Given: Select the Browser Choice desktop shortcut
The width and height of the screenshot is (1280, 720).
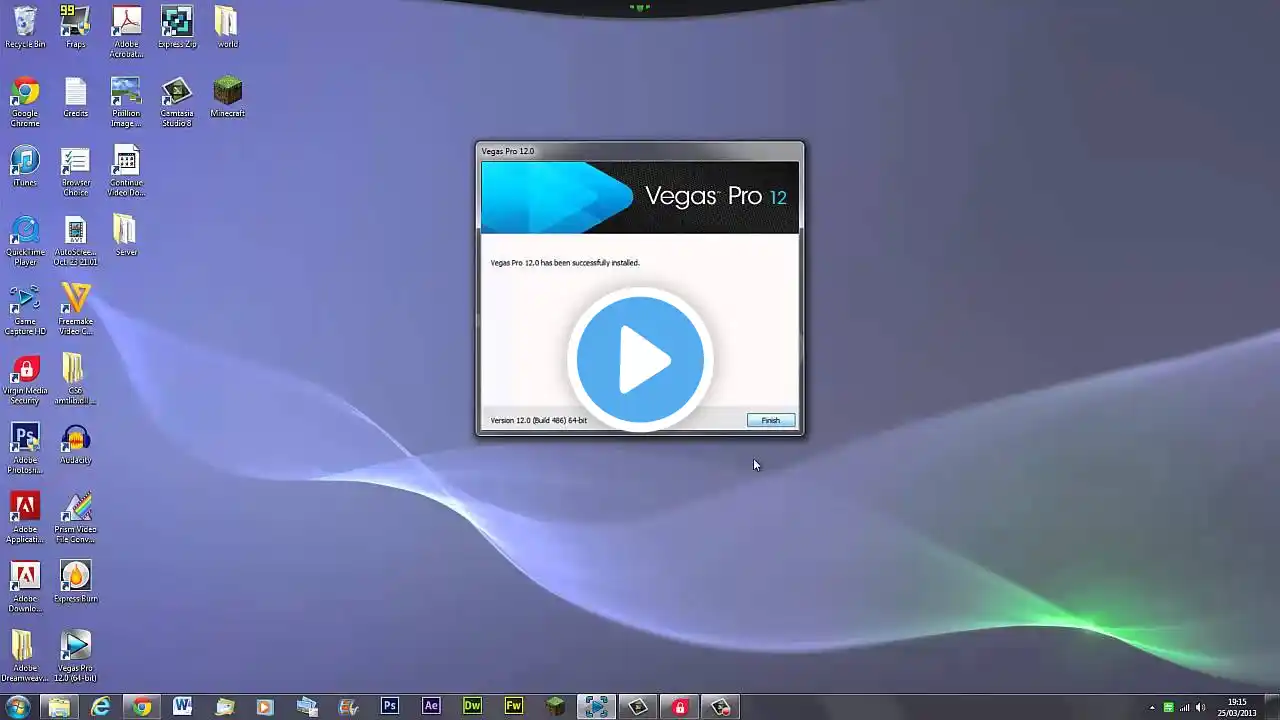Looking at the screenshot, I should tap(76, 172).
